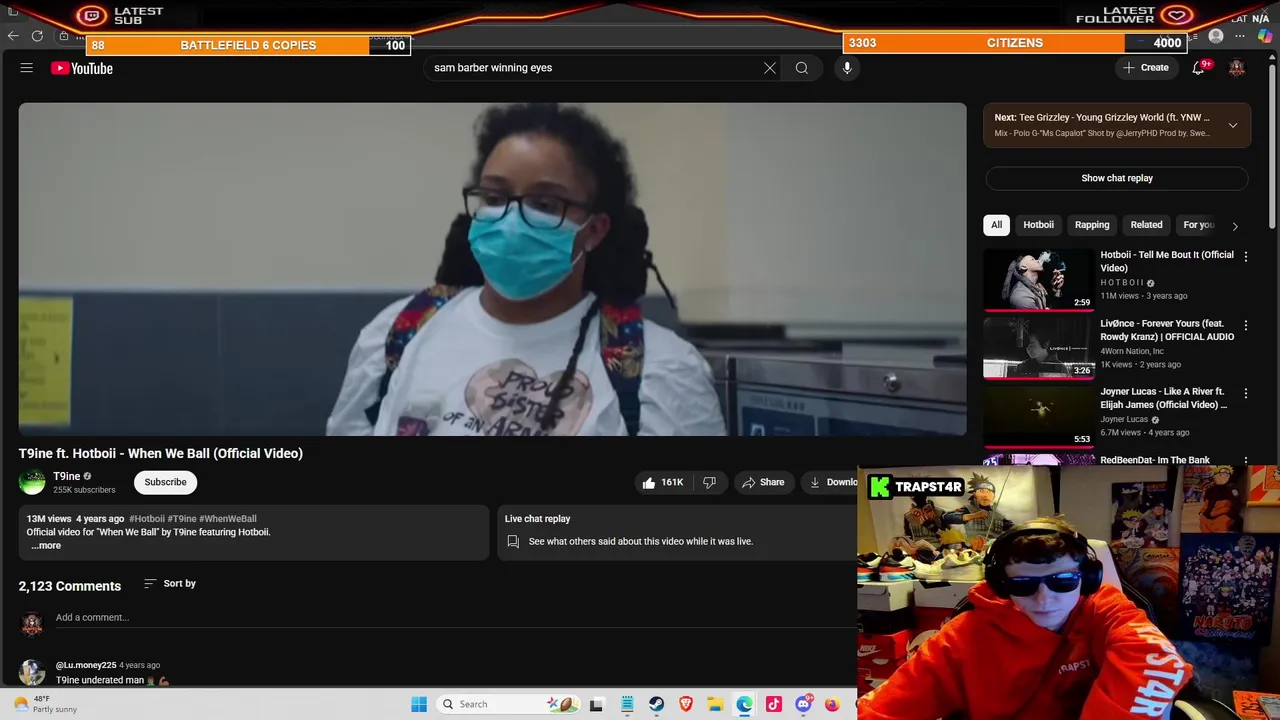Open options for Like A River video
Image resolution: width=1280 pixels, height=720 pixels.
point(1246,394)
